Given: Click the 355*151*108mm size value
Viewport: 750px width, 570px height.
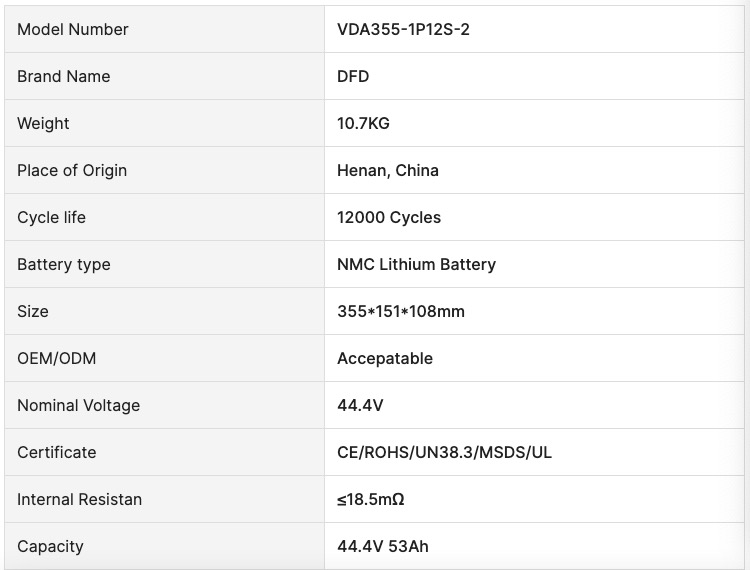Looking at the screenshot, I should point(401,311).
